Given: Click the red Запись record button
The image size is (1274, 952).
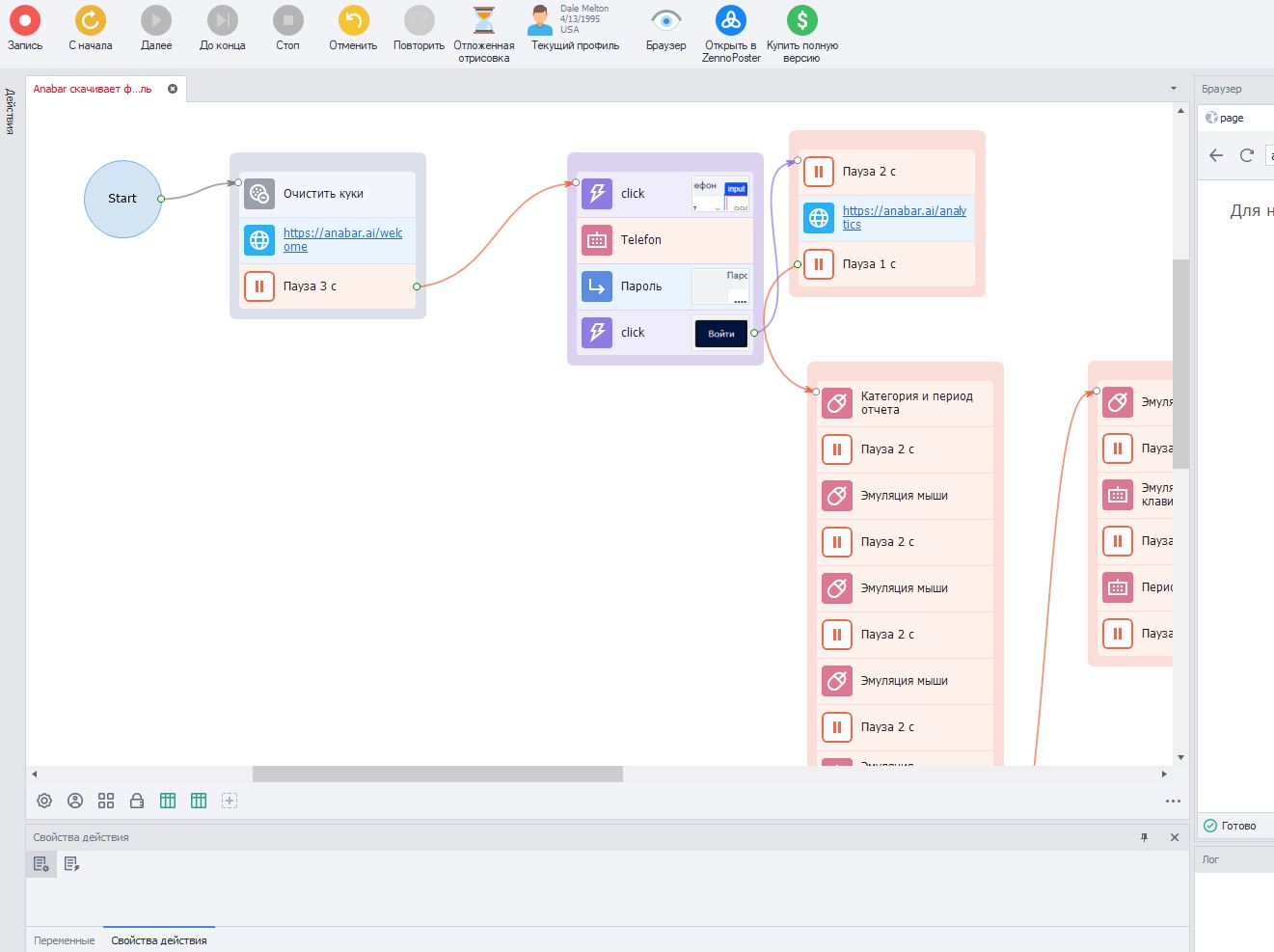Looking at the screenshot, I should point(25,20).
